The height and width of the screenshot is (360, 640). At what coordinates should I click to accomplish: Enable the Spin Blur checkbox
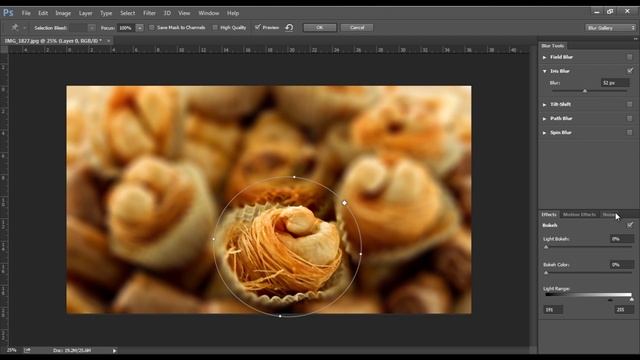[629, 133]
